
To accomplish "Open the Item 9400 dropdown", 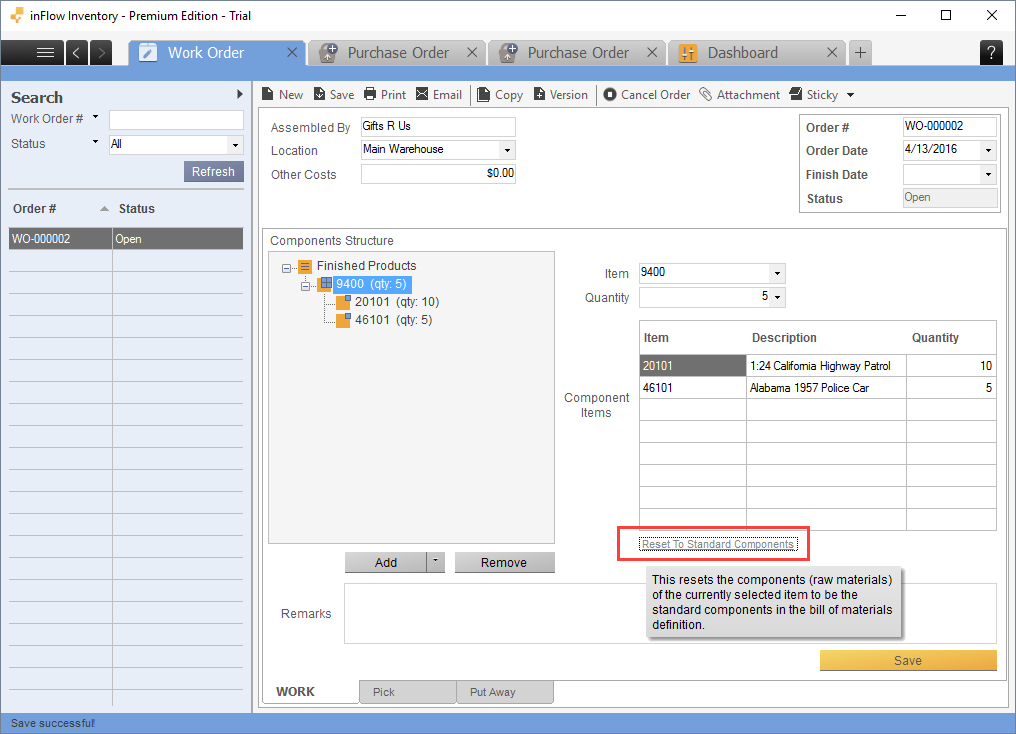I will click(778, 273).
